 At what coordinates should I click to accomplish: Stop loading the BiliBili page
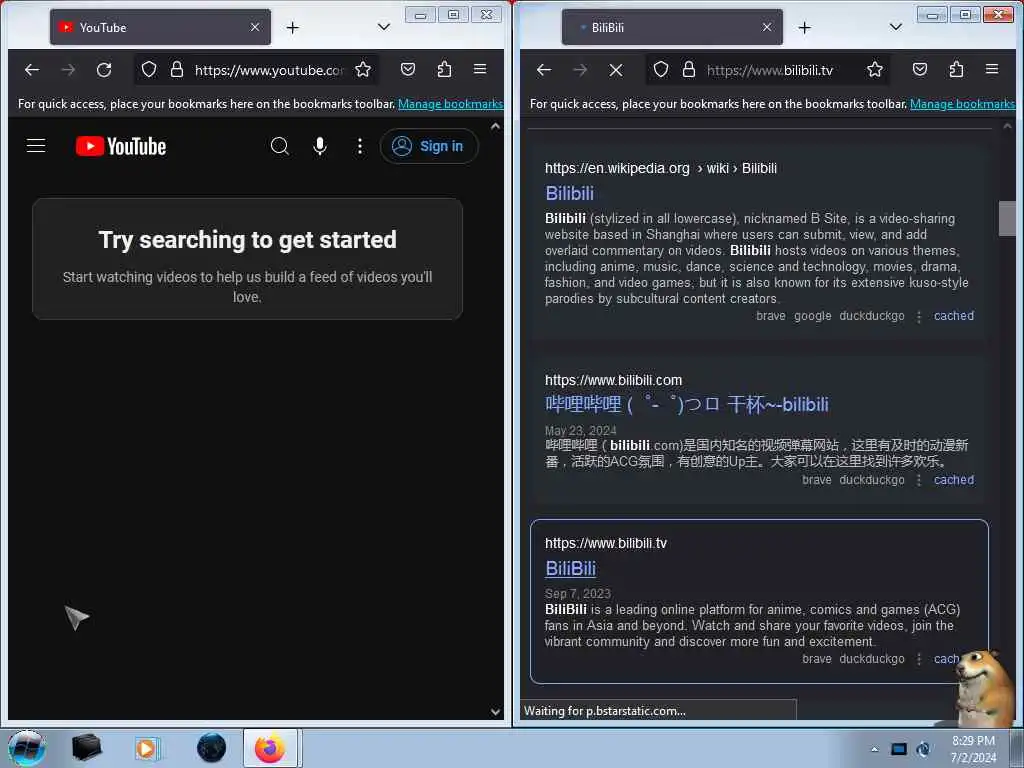coord(616,69)
